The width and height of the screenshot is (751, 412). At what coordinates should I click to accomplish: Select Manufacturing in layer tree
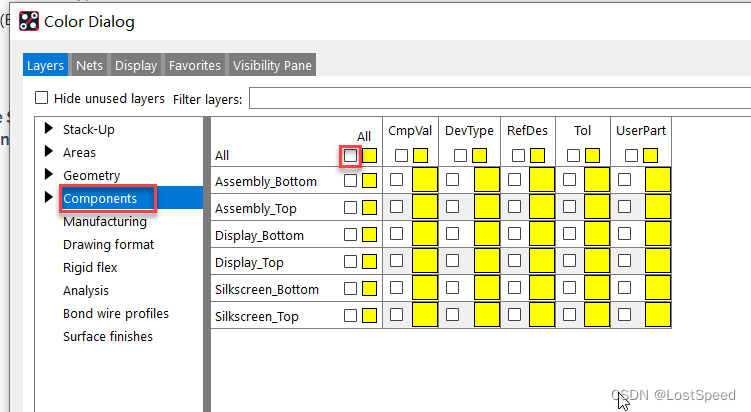104,222
